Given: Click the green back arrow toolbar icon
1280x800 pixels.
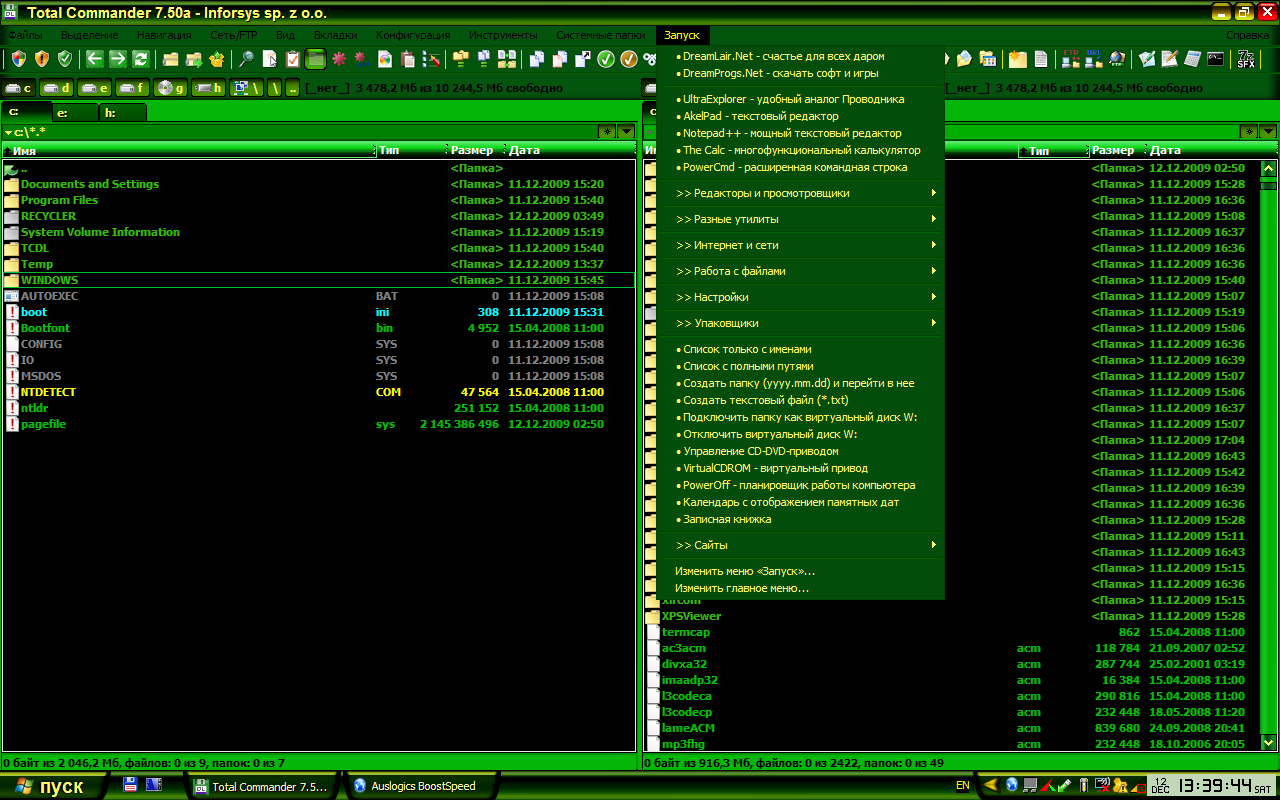Looking at the screenshot, I should tap(95, 59).
